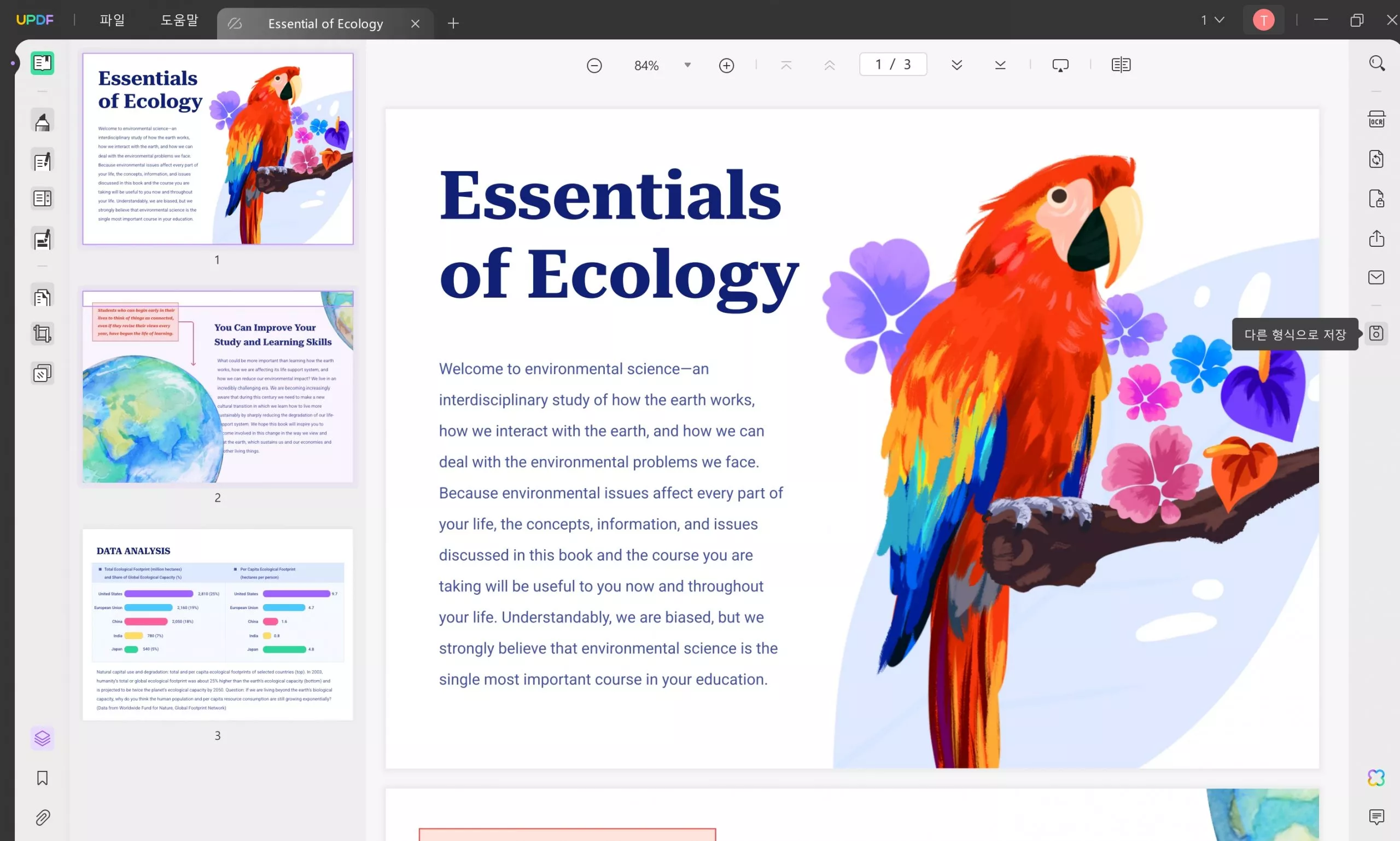This screenshot has width=1400, height=841.
Task: Select the Comment highlighter tool
Action: [43, 121]
